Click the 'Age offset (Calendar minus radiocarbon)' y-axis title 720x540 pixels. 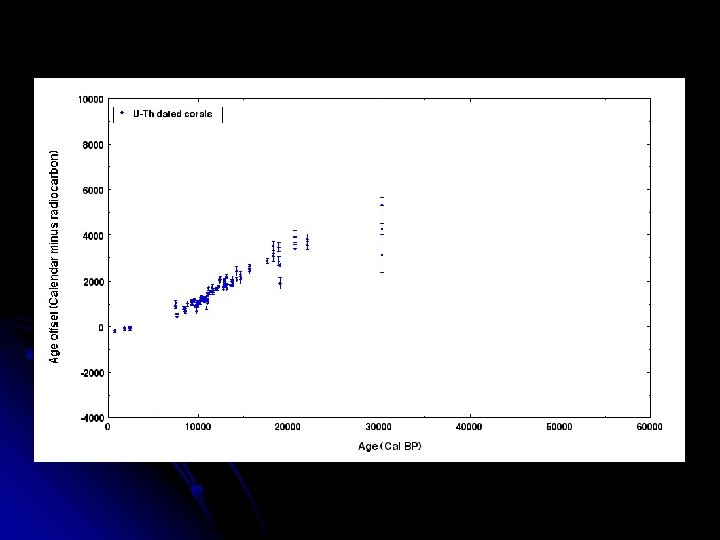tap(54, 257)
